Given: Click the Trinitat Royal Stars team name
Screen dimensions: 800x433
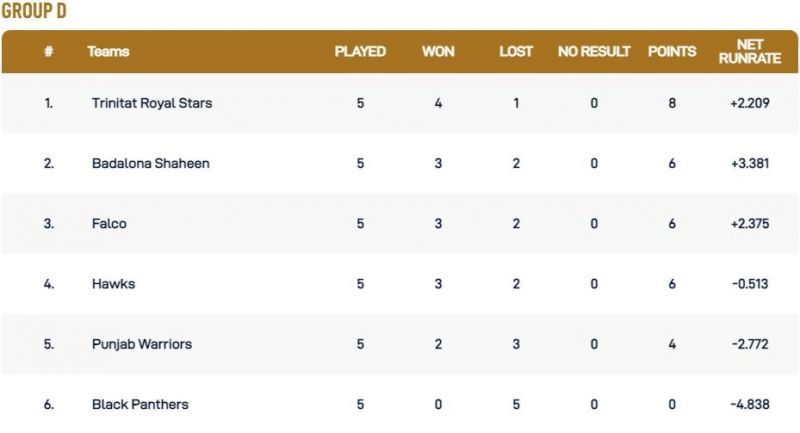Looking at the screenshot, I should coord(151,103).
